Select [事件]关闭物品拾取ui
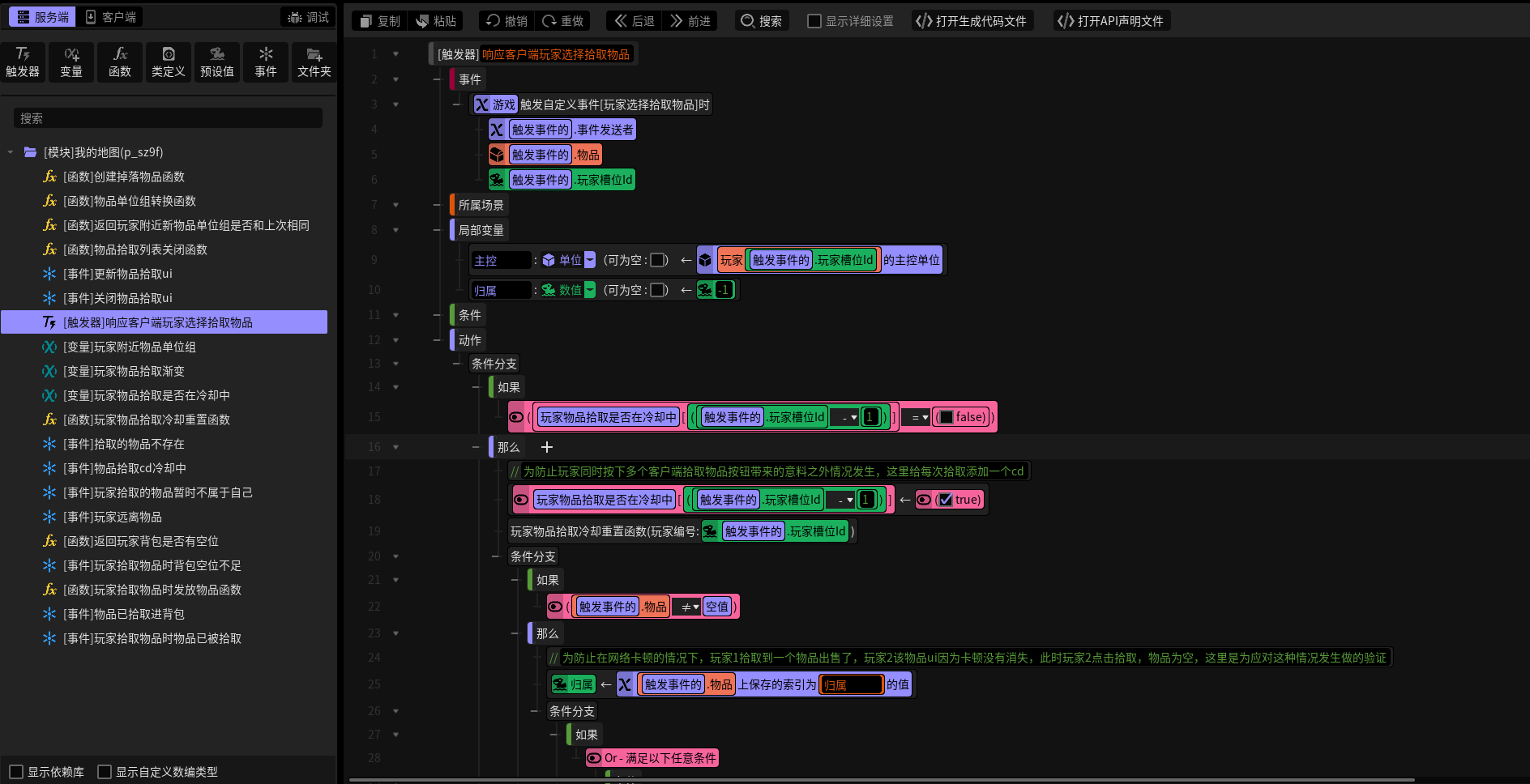 (x=118, y=298)
